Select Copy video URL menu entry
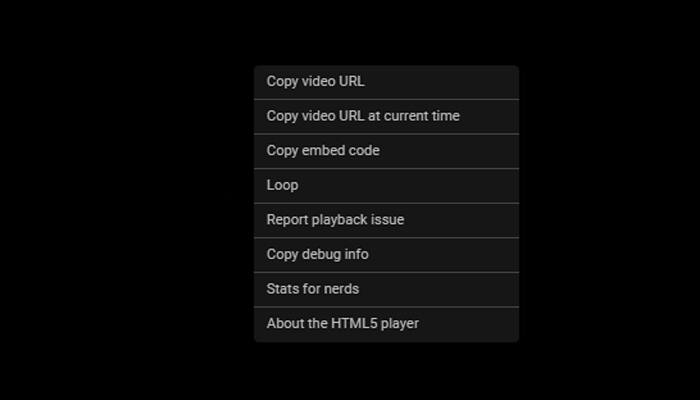 (386, 82)
